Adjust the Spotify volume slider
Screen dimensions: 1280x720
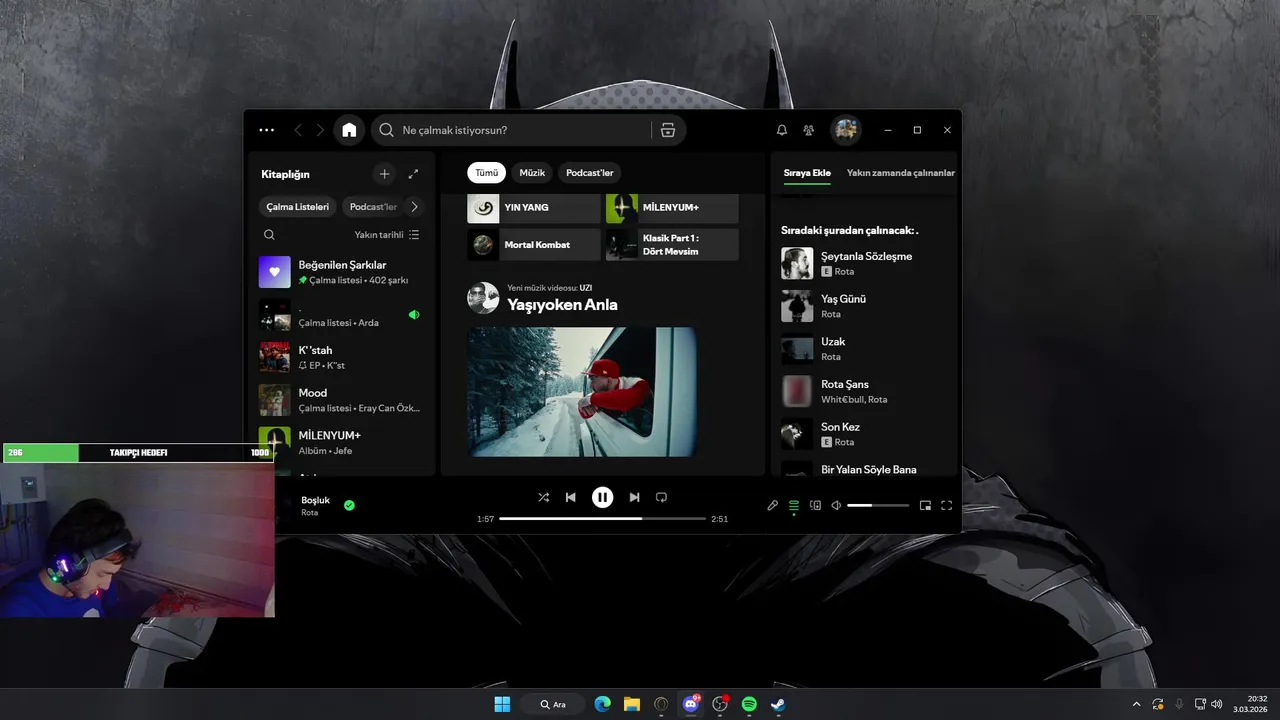tap(878, 505)
